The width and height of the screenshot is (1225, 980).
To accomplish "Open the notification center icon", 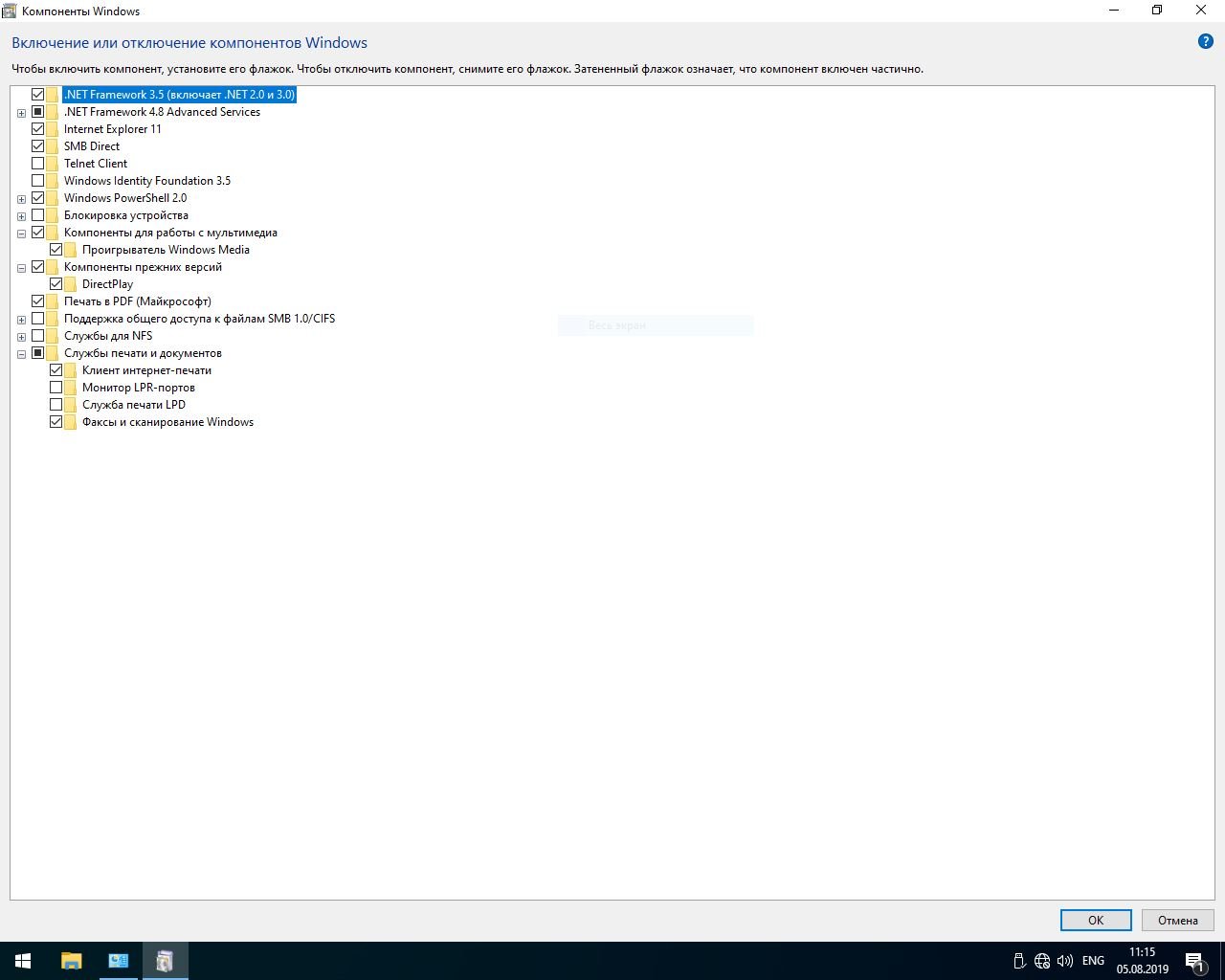I will pyautogui.click(x=1194, y=961).
